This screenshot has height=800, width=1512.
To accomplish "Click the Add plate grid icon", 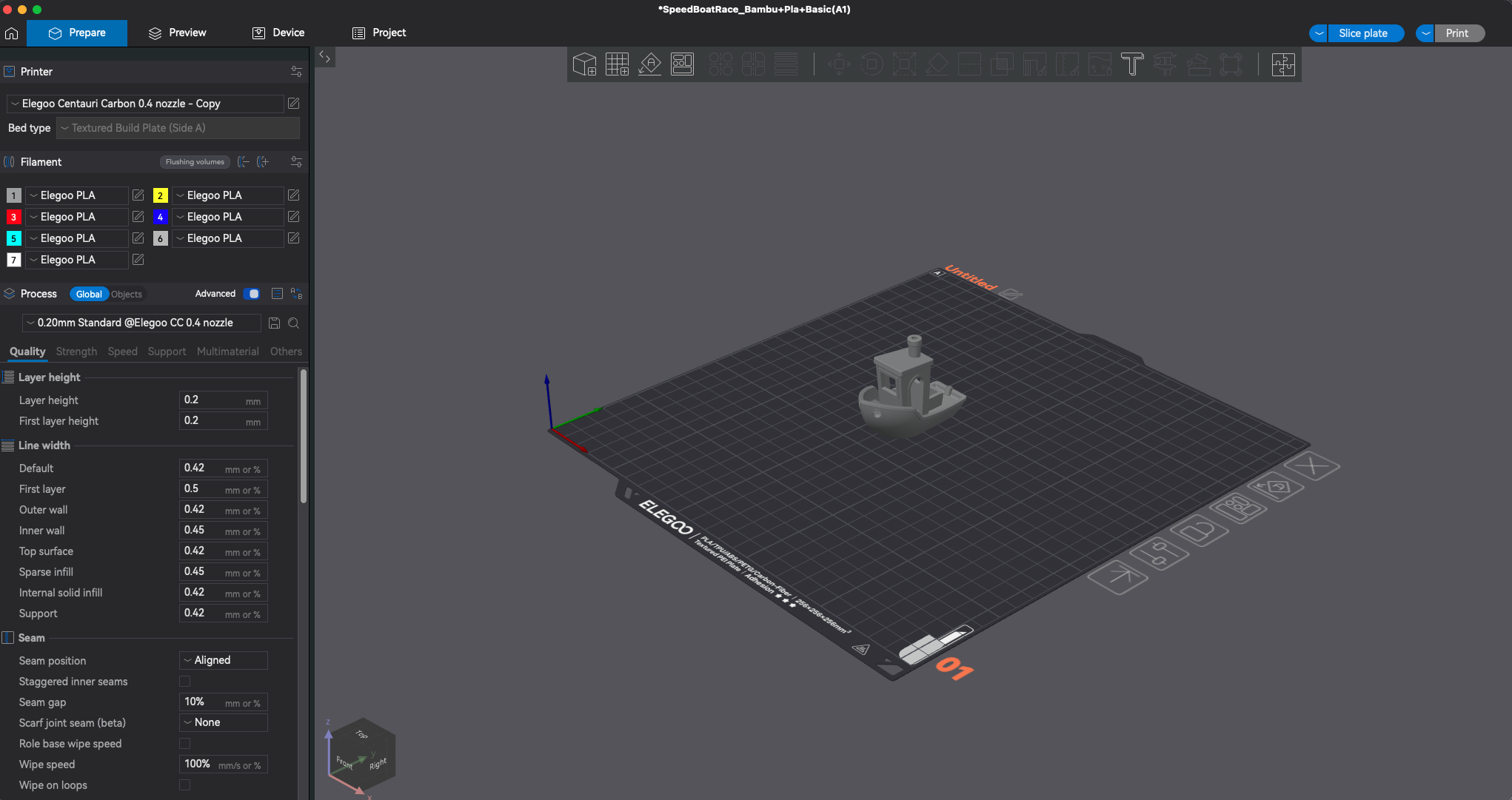I will click(617, 64).
